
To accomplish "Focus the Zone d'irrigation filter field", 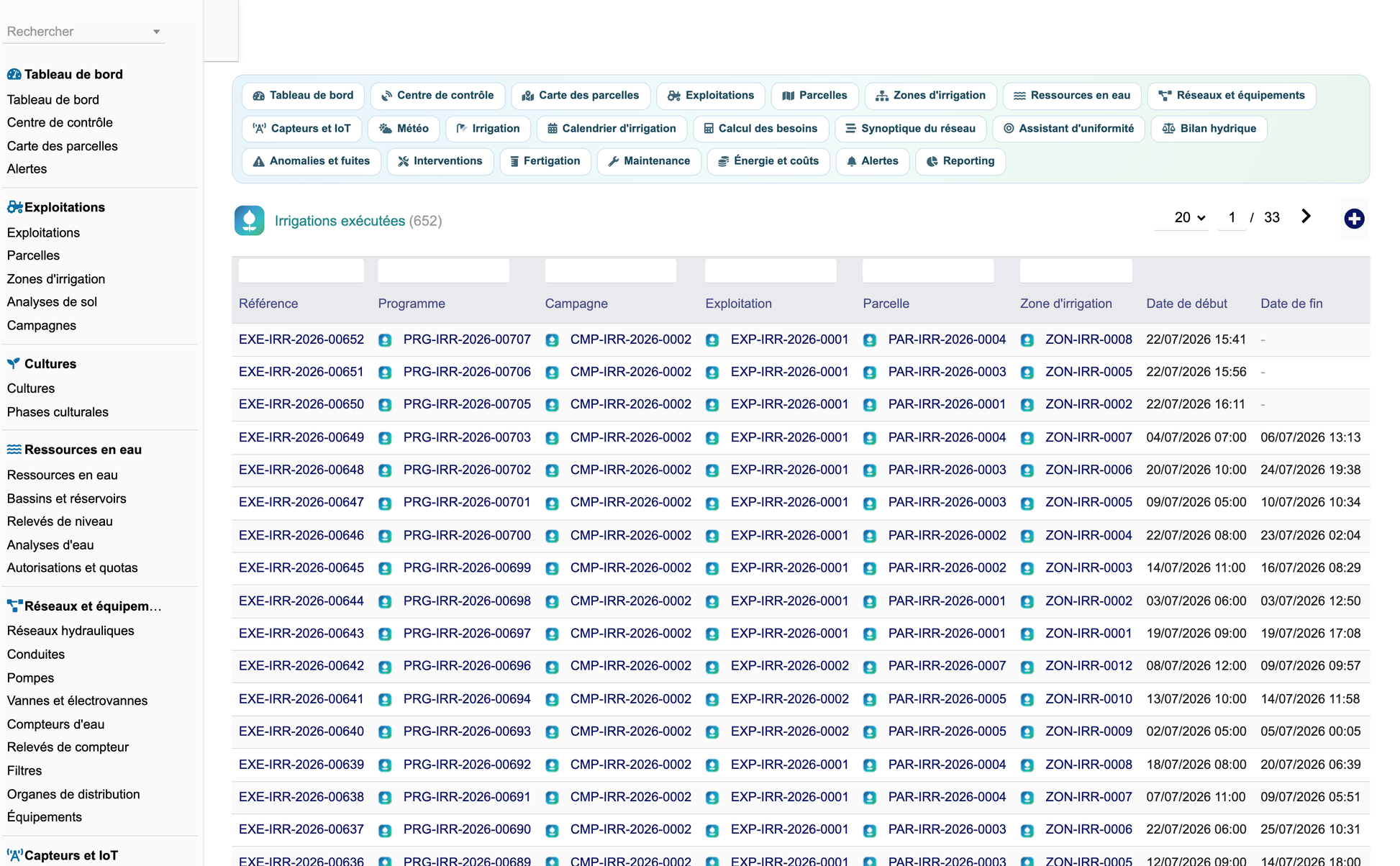I will 1076,271.
